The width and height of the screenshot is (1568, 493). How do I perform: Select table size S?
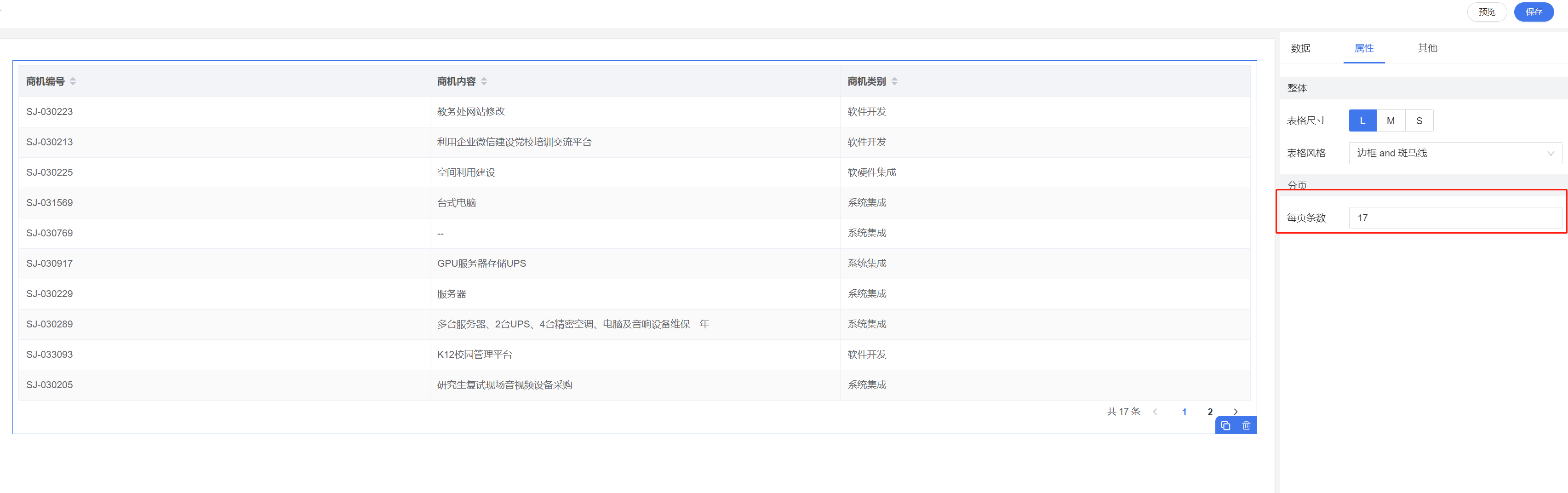point(1419,120)
